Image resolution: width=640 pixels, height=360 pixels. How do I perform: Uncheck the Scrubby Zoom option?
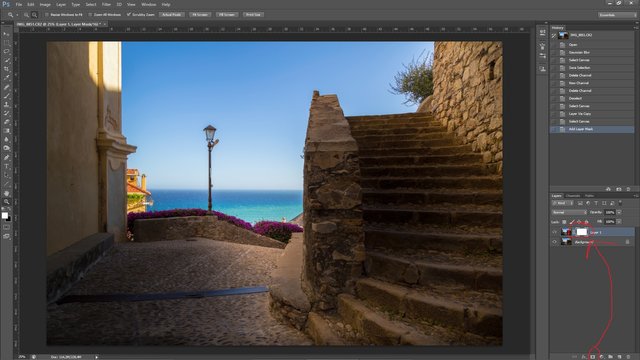tap(129, 15)
